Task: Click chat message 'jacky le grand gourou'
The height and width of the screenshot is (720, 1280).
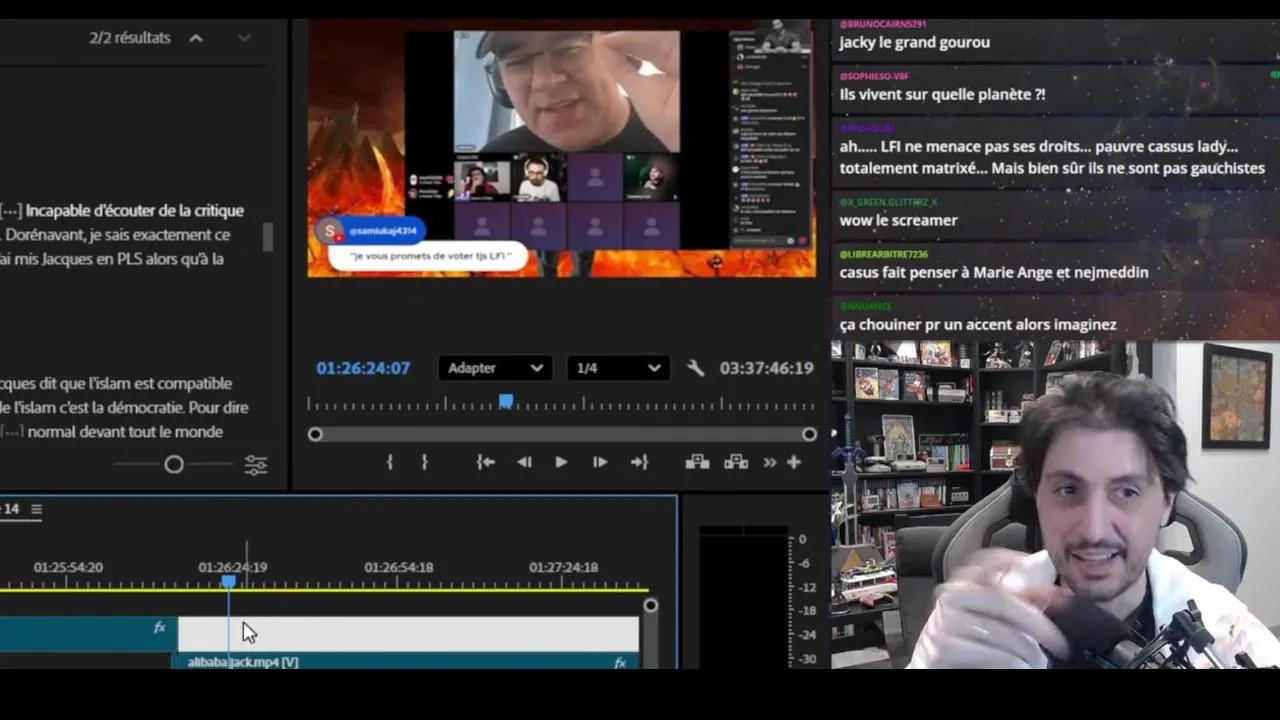Action: 915,42
